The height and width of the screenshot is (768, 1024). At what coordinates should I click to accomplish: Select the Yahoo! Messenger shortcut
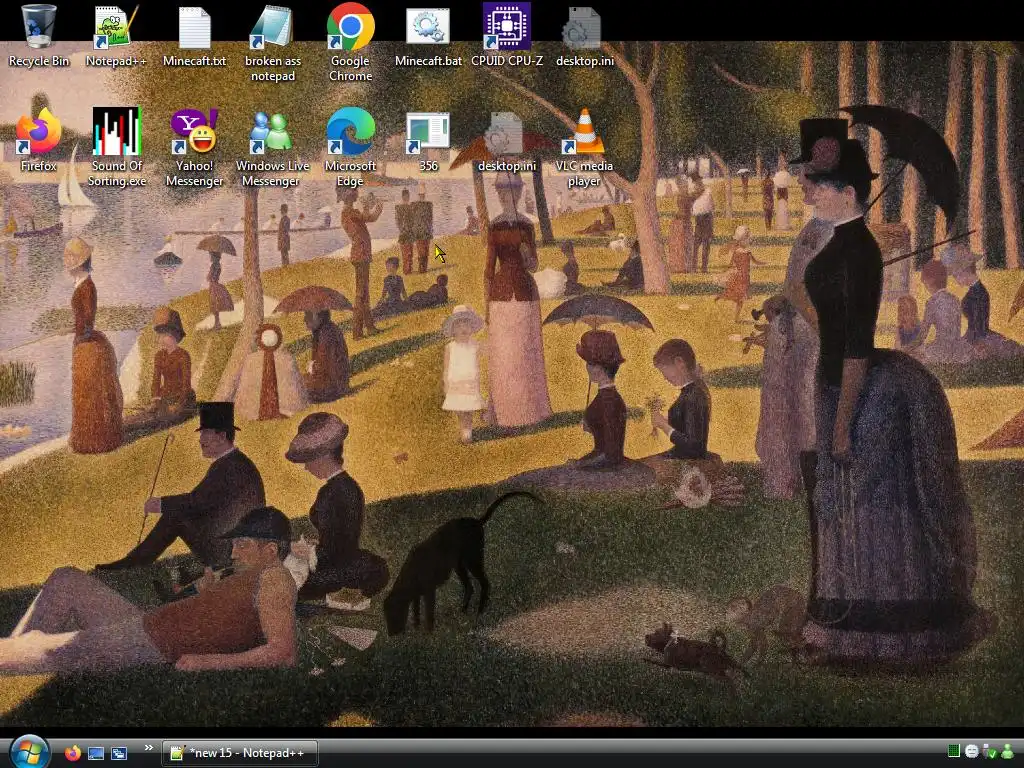195,148
